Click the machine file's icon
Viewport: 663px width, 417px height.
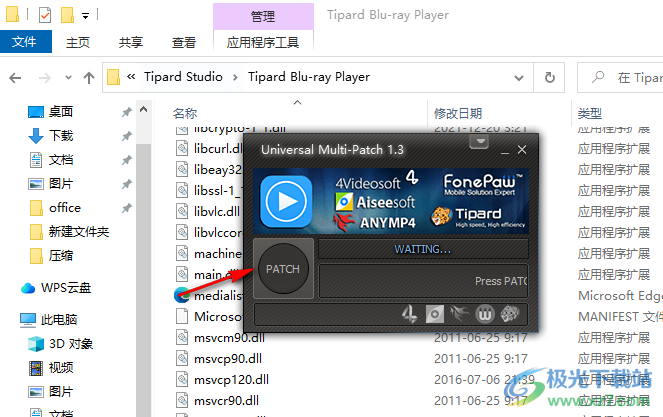pyautogui.click(x=182, y=254)
